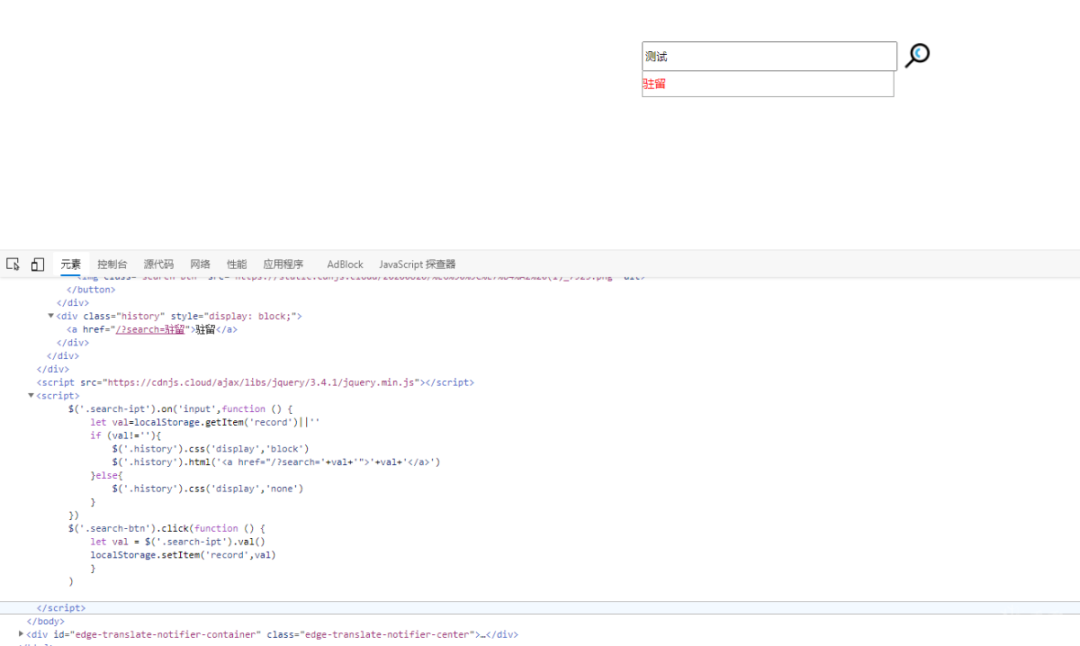1080x646 pixels.
Task: Open the 性能 tab
Action: point(237,264)
